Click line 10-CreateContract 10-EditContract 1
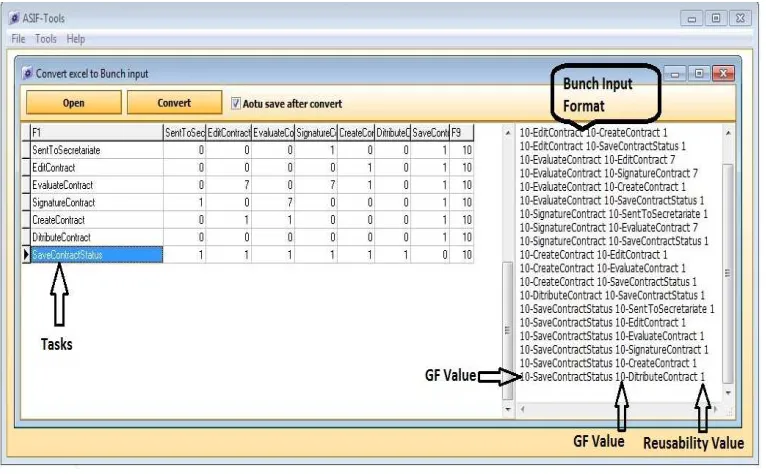 [593, 255]
